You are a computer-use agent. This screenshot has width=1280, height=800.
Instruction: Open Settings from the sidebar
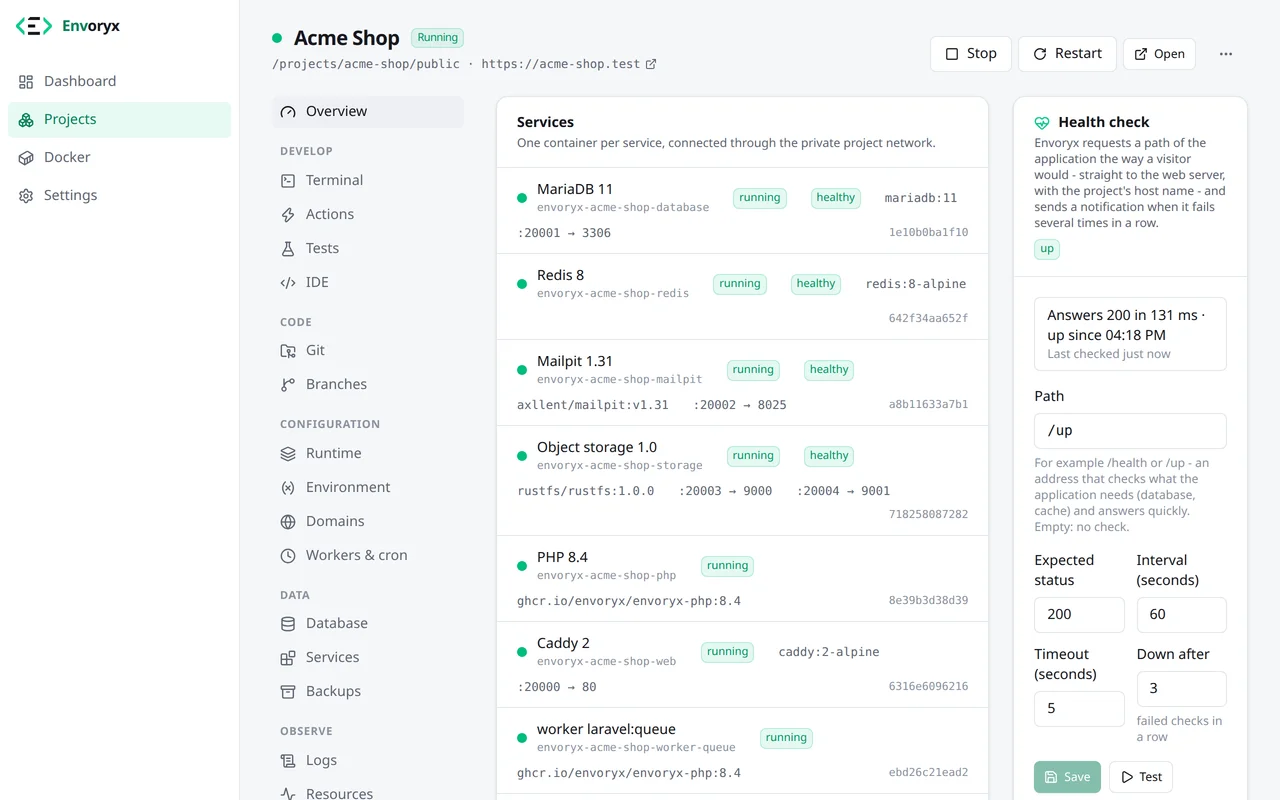[x=119, y=195]
